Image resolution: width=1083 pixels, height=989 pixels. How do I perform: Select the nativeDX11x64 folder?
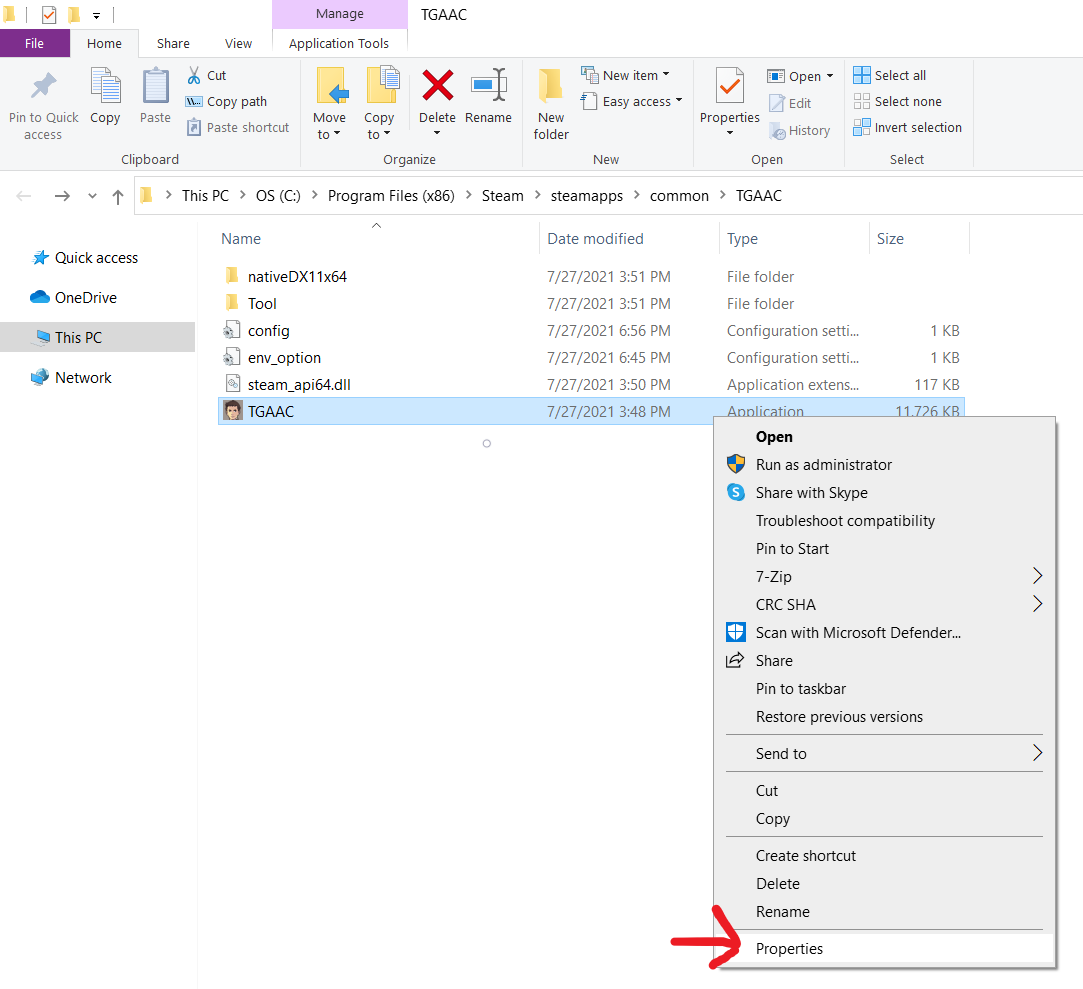click(x=297, y=276)
